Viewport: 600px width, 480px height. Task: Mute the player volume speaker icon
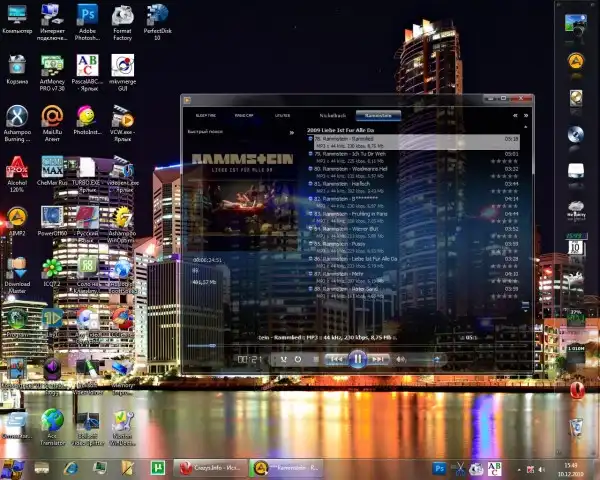401,358
